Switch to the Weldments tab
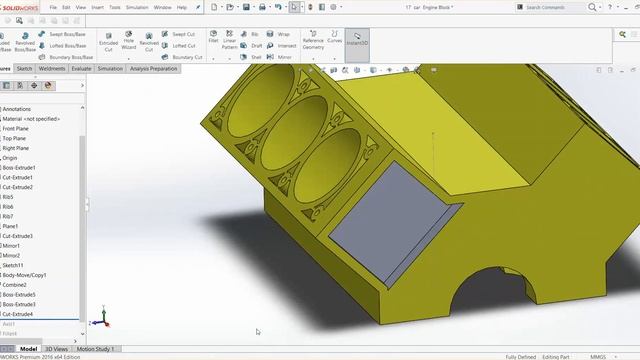The height and width of the screenshot is (360, 640). (x=52, y=69)
